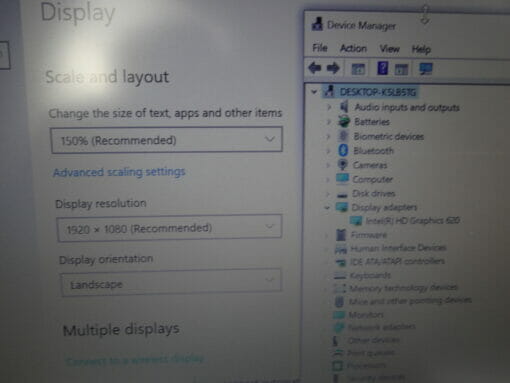Select the Disk drives category
This screenshot has height=383, width=510.
coord(373,193)
